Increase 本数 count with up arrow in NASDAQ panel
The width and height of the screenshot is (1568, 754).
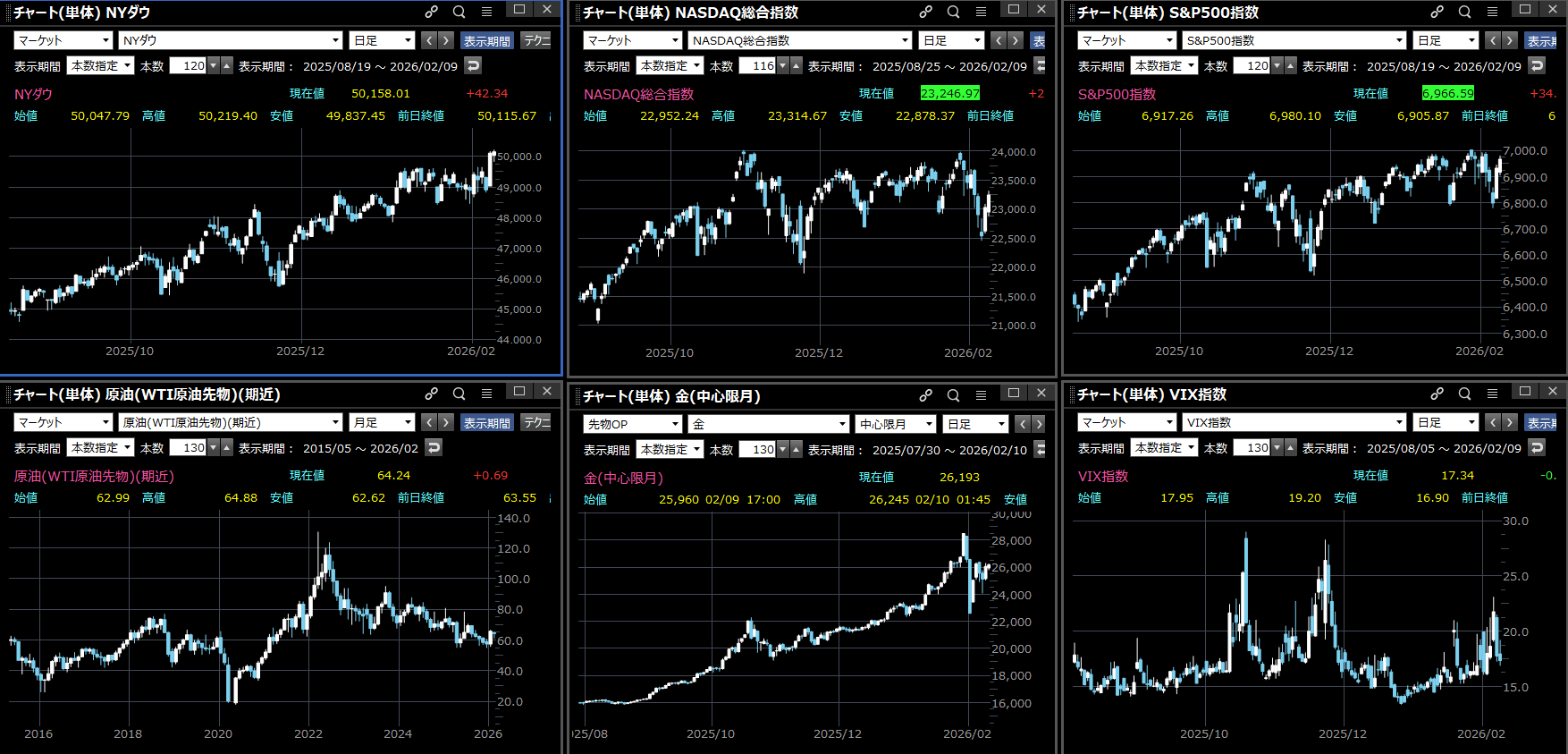tap(797, 65)
